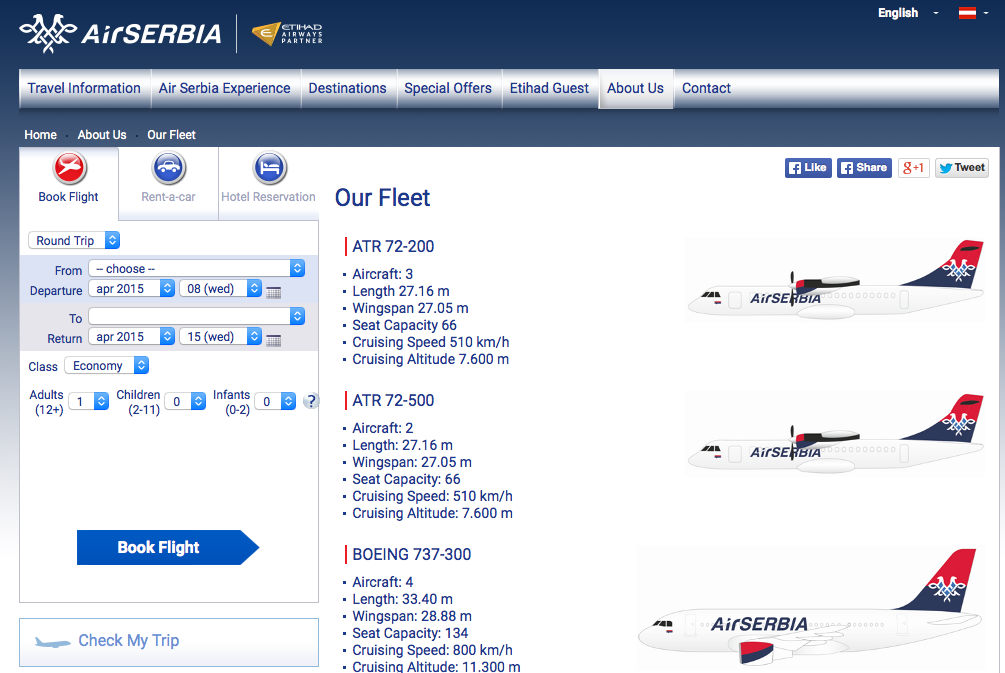Open the Travel Information menu
1005x673 pixels.
point(85,88)
